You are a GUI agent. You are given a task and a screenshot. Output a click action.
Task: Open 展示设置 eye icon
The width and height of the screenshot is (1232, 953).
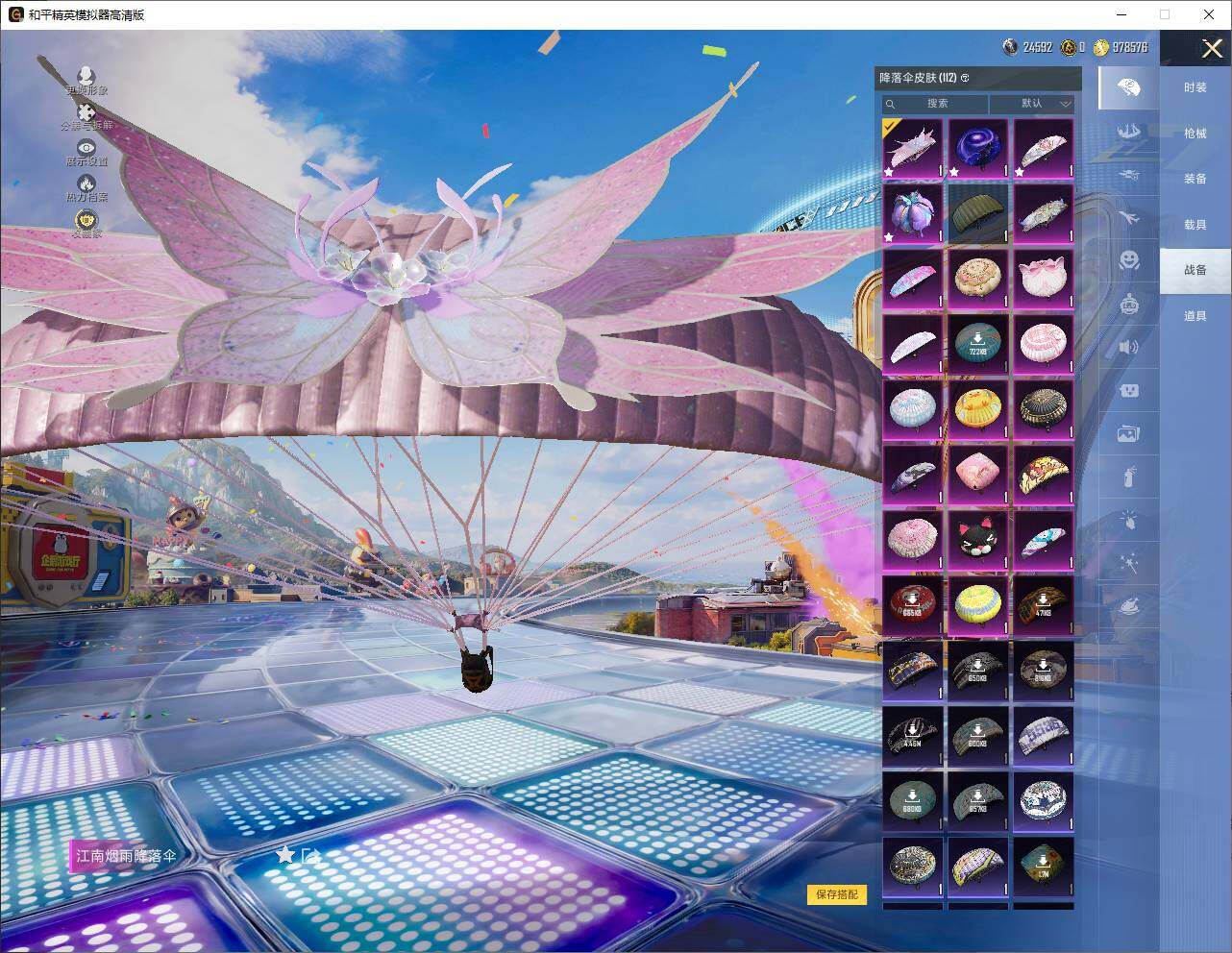86,148
